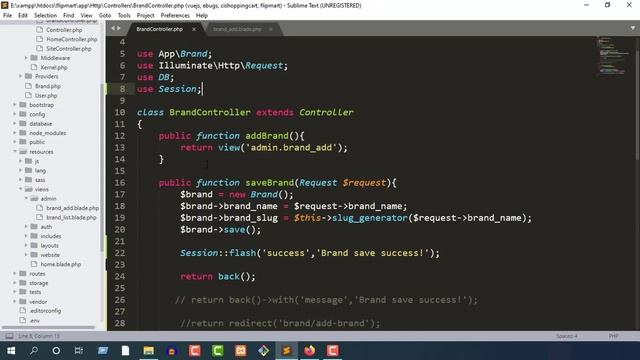Select the includes folder in views
Viewport: 640px width, 360px height.
coord(51,236)
